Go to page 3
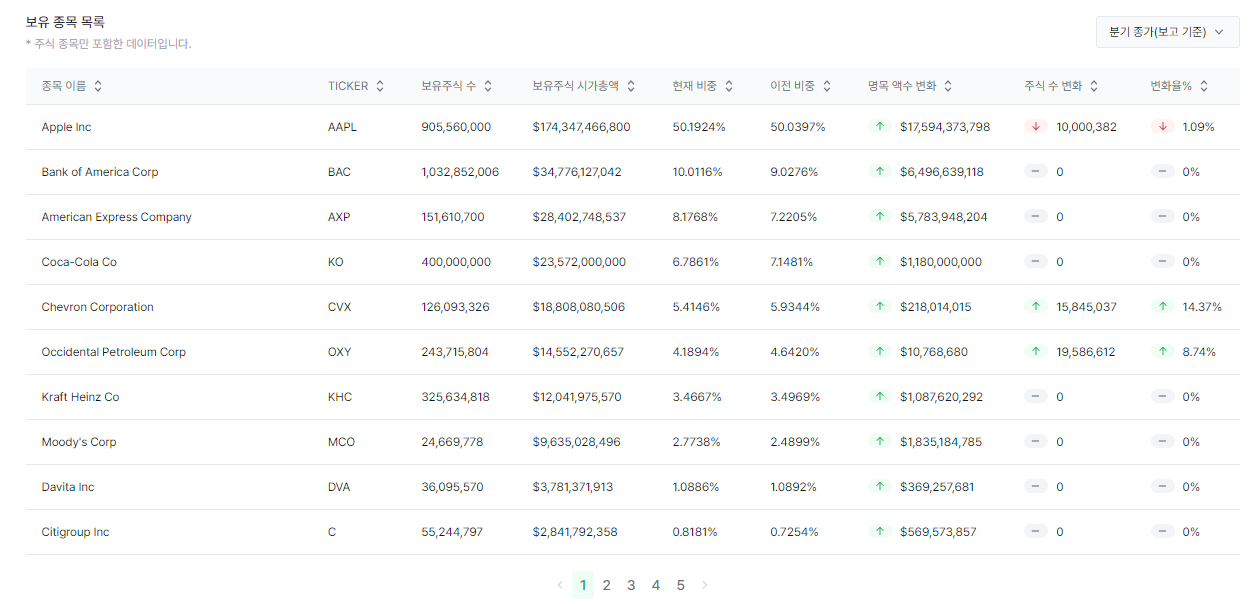The width and height of the screenshot is (1253, 604). (631, 585)
